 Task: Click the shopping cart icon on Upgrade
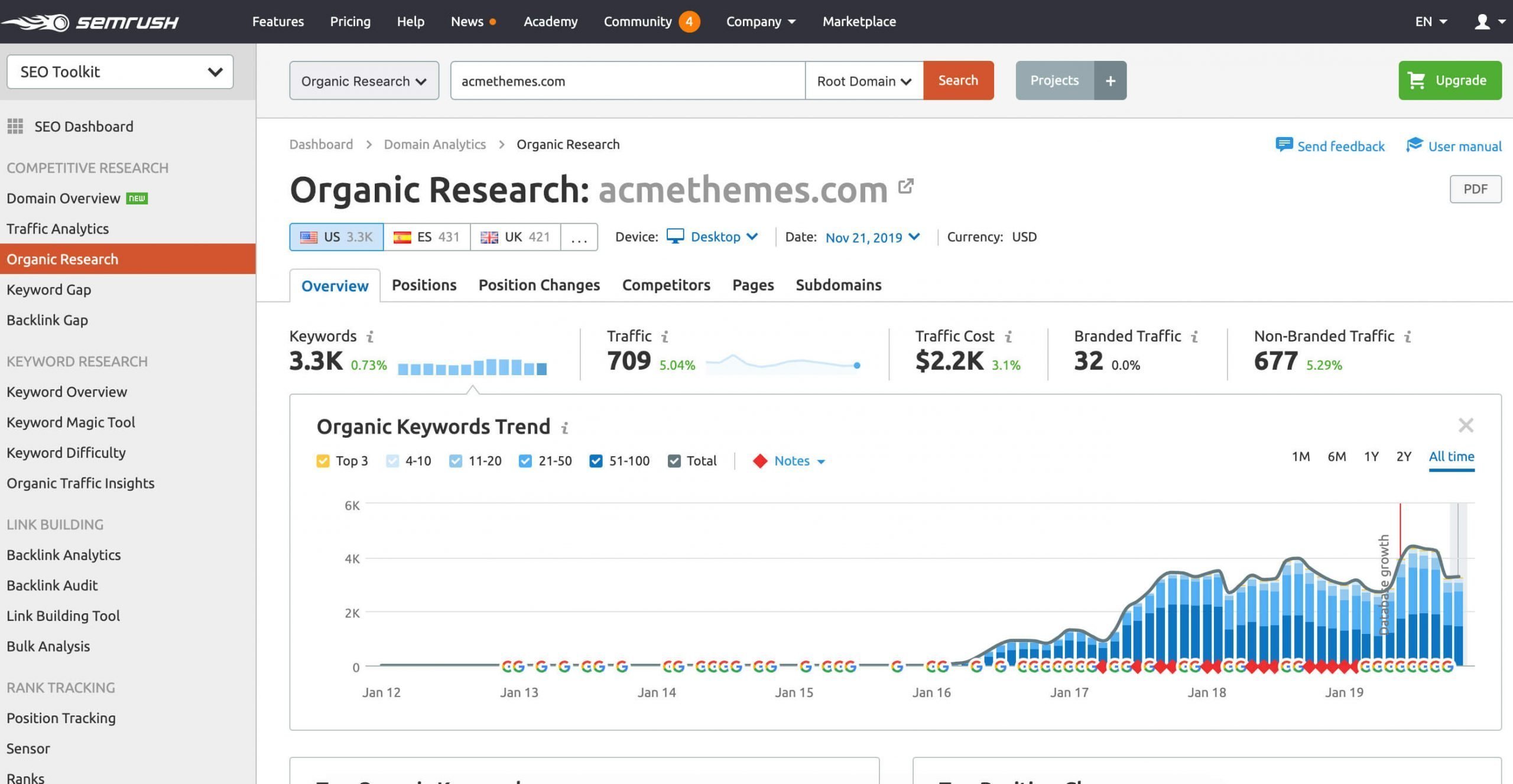point(1417,80)
